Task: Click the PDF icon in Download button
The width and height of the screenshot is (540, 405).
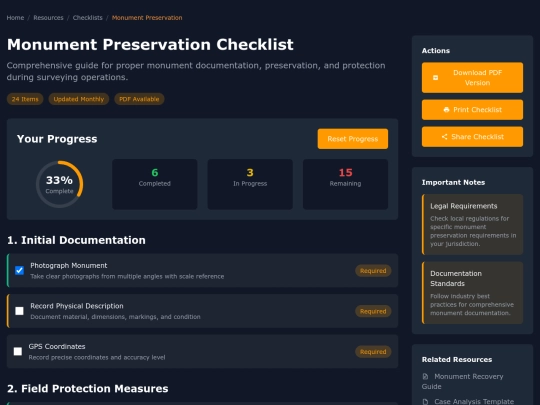Action: coord(435,78)
